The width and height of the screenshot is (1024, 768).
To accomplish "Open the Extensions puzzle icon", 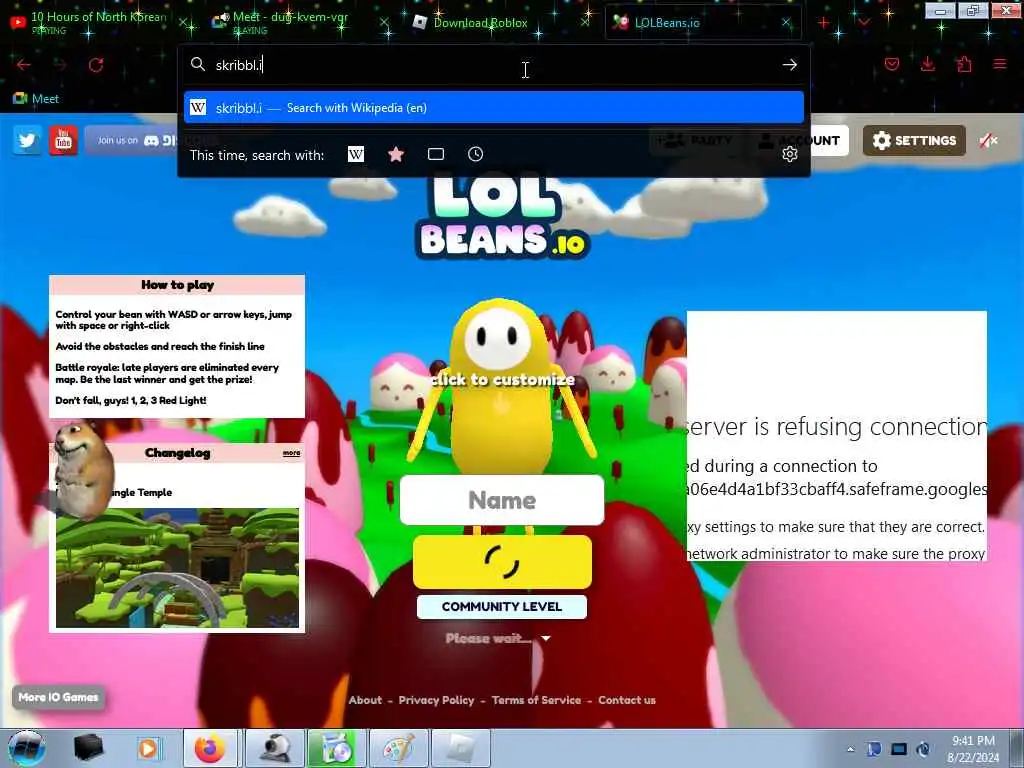I will [x=964, y=64].
